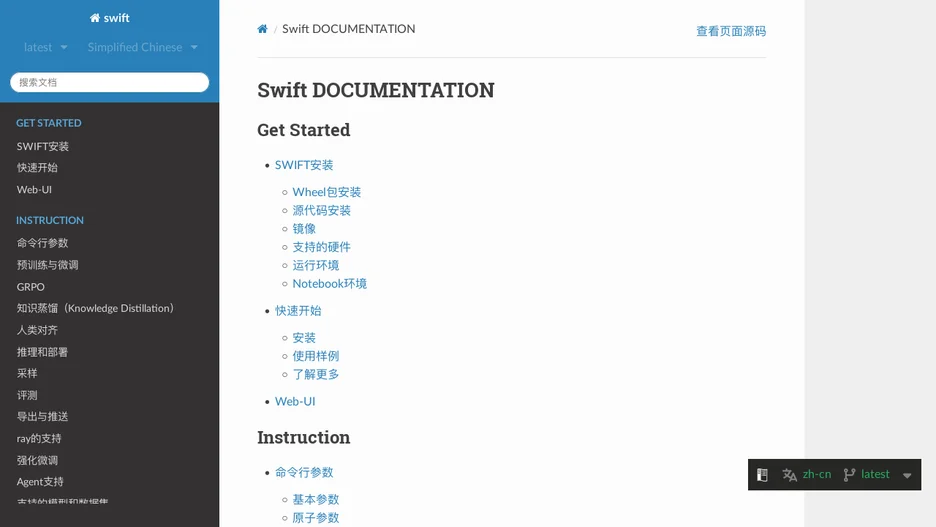Image resolution: width=936 pixels, height=527 pixels.
Task: Open 源代码安装 link
Action: pyautogui.click(x=321, y=211)
